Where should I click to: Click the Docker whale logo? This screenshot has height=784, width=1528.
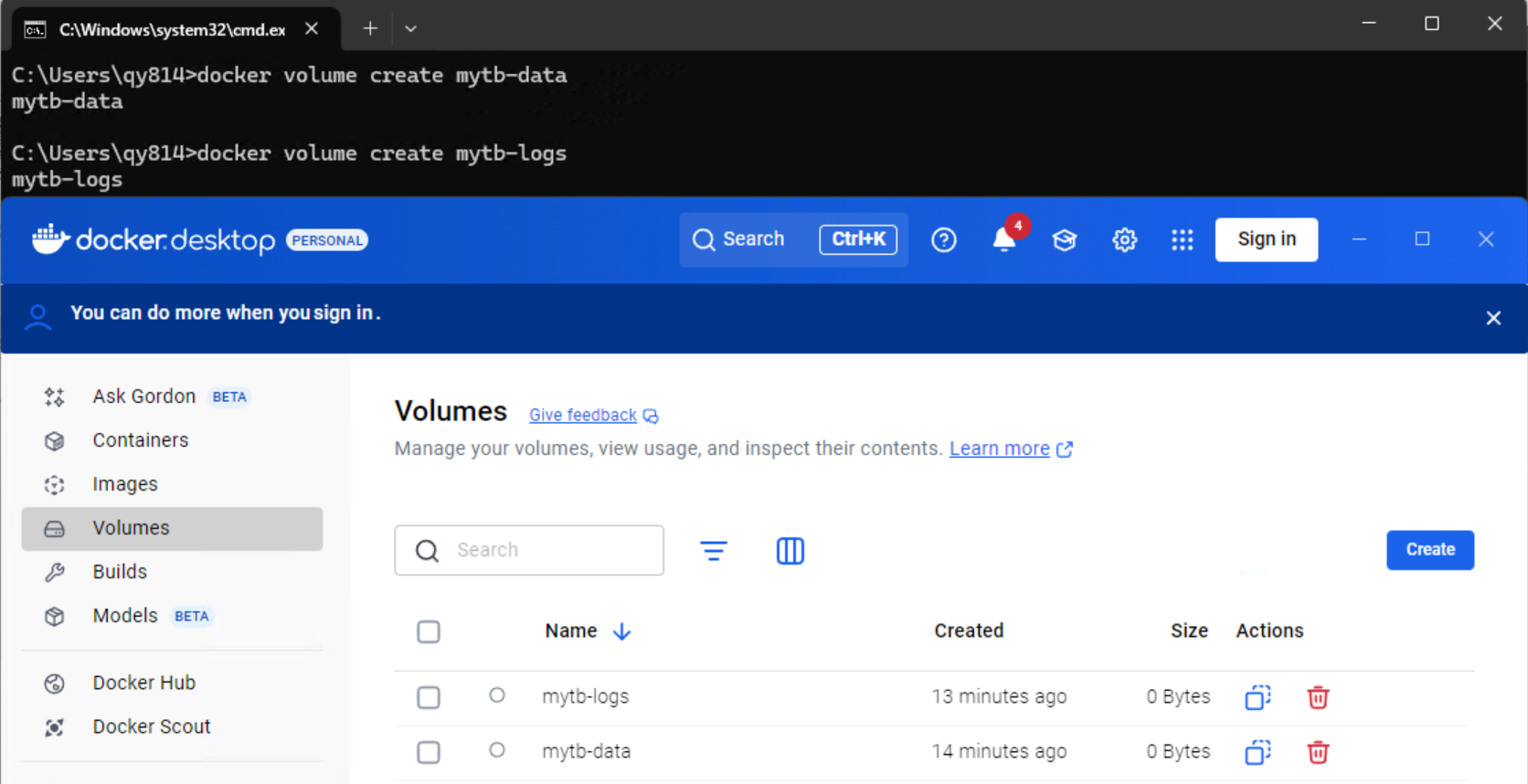point(50,239)
